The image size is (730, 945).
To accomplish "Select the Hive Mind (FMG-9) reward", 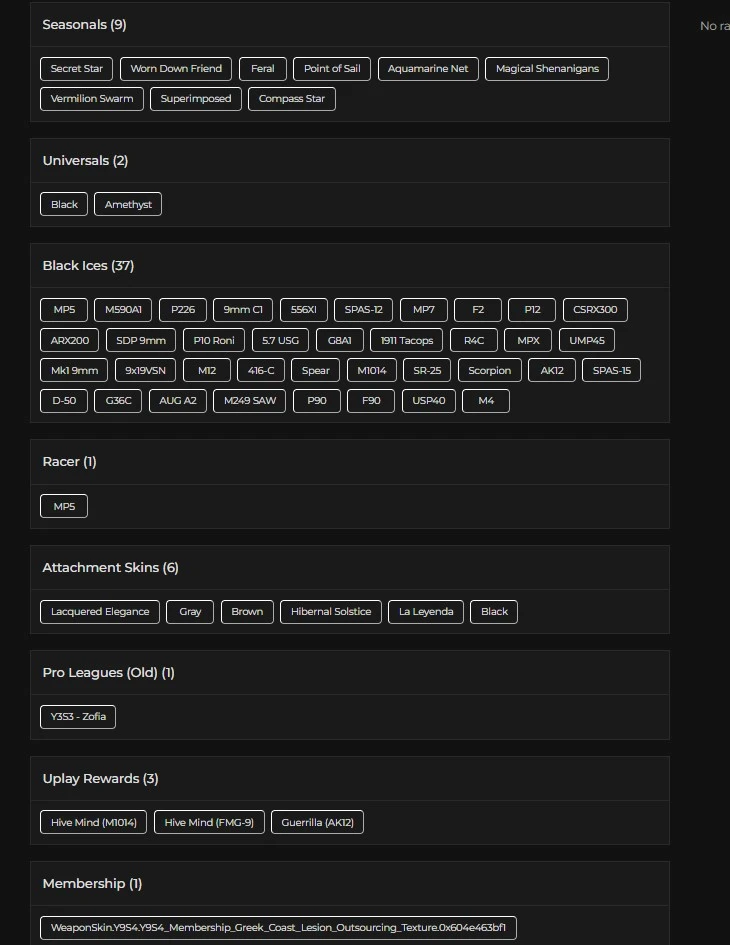I will tap(209, 823).
